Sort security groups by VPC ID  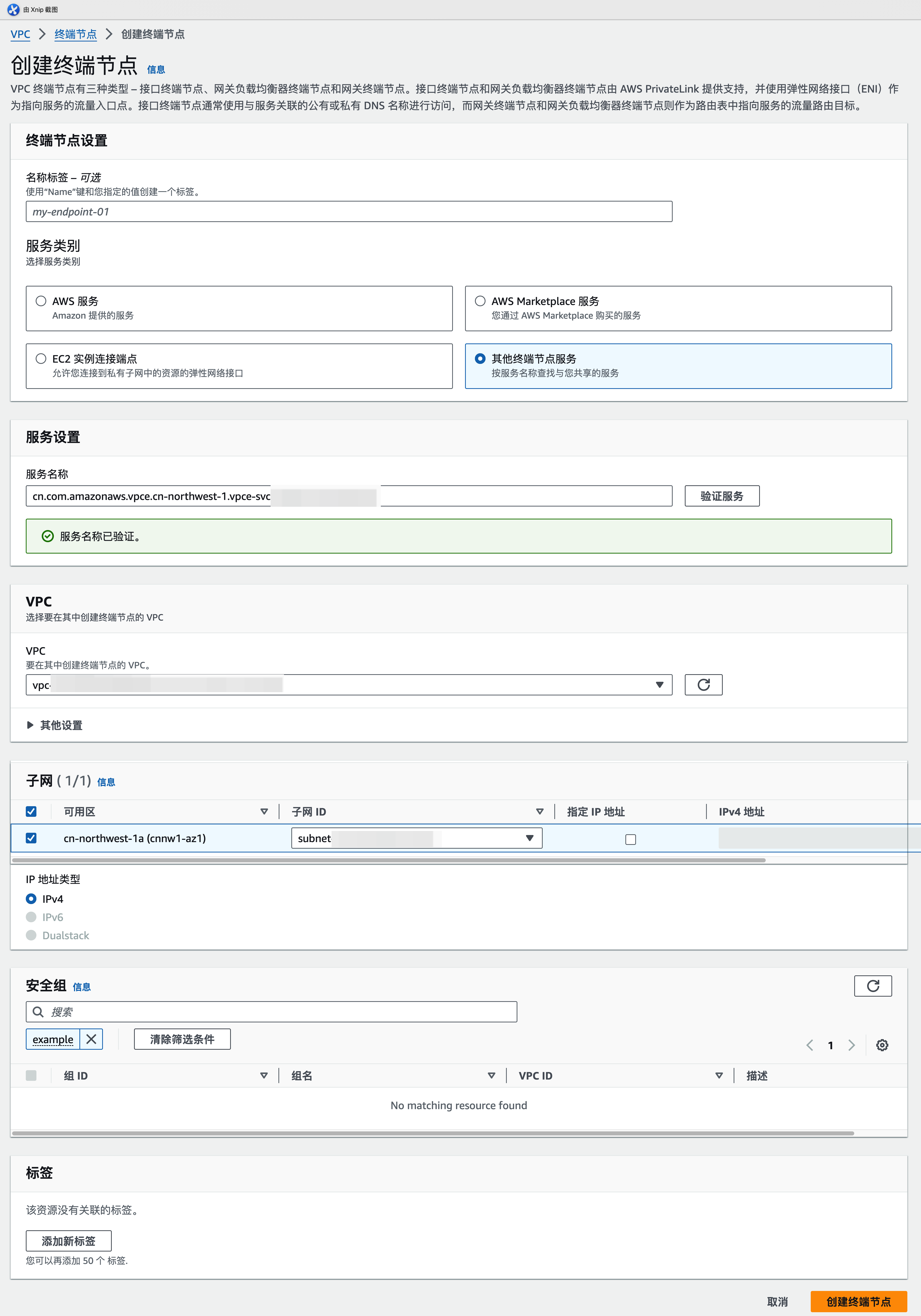point(719,1076)
